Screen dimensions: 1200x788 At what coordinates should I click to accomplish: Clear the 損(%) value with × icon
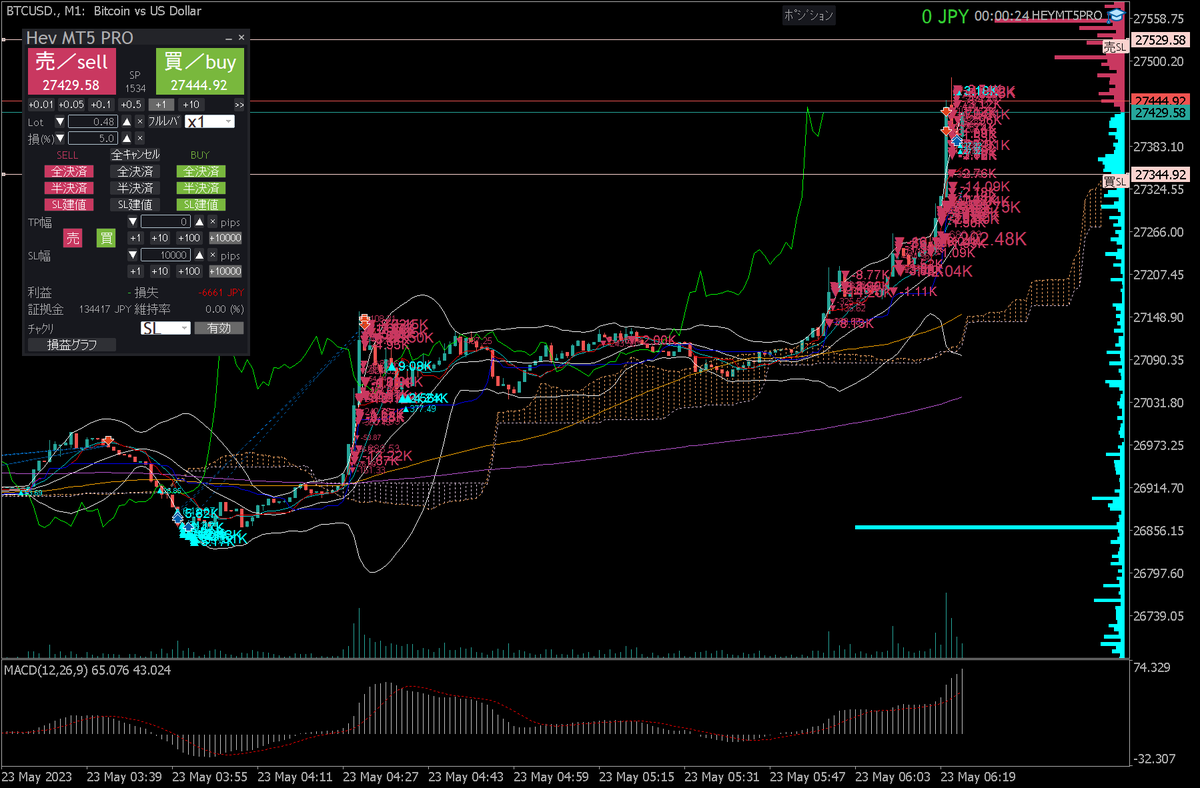tap(140, 138)
